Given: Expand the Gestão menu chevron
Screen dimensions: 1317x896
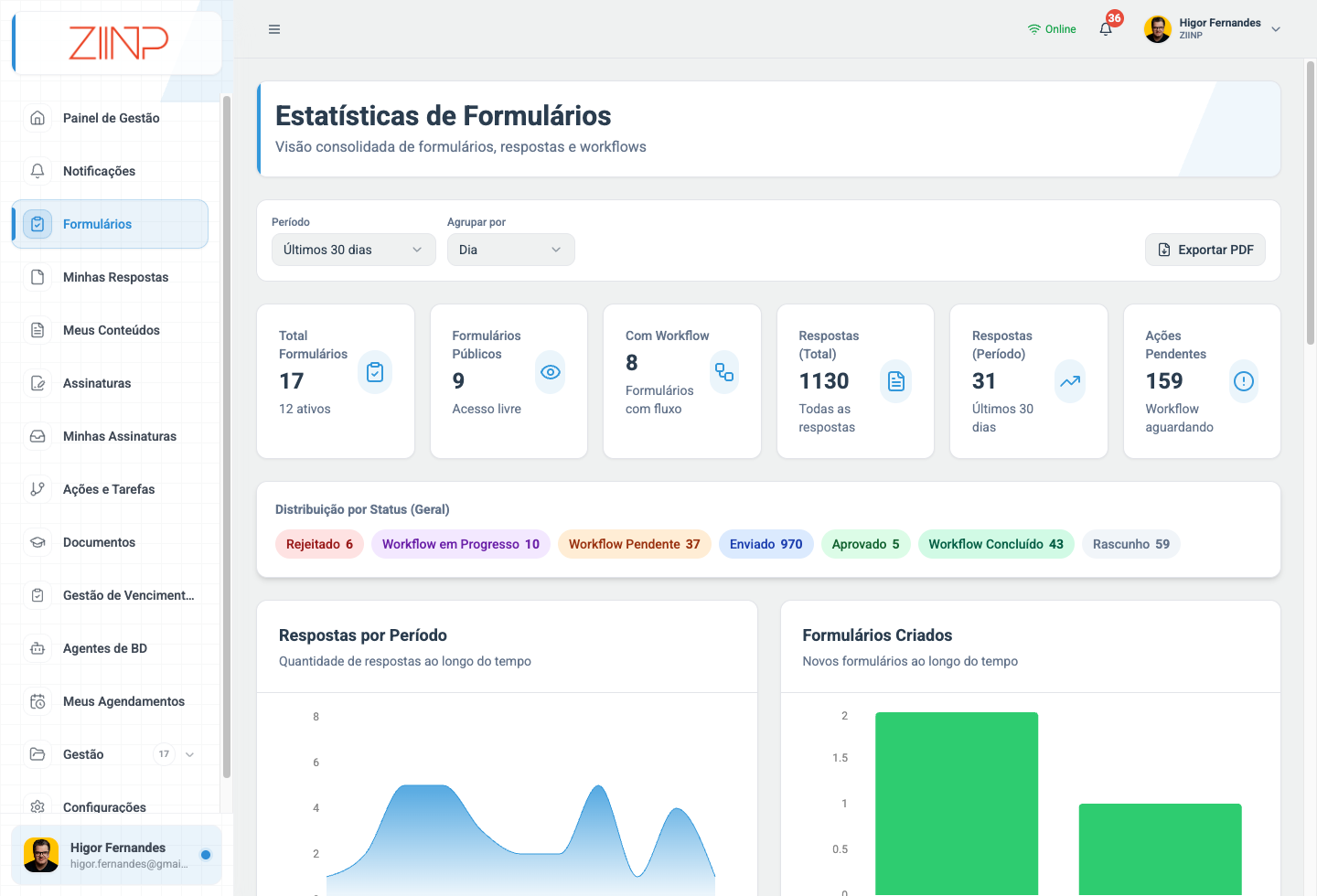Looking at the screenshot, I should coord(190,754).
